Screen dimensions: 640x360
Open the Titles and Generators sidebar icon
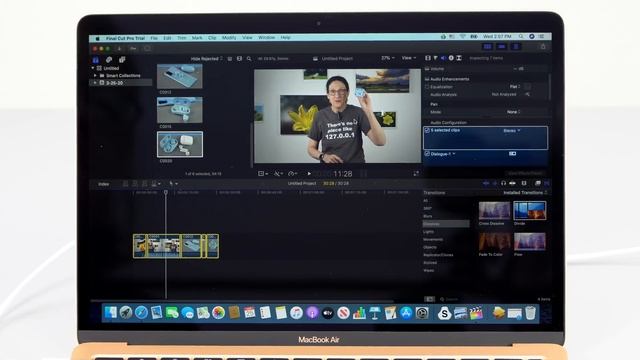pyautogui.click(x=122, y=60)
